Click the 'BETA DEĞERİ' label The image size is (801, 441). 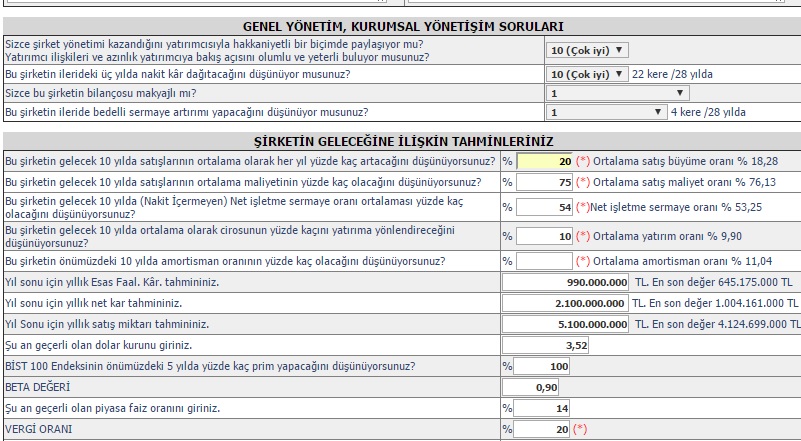coord(37,387)
